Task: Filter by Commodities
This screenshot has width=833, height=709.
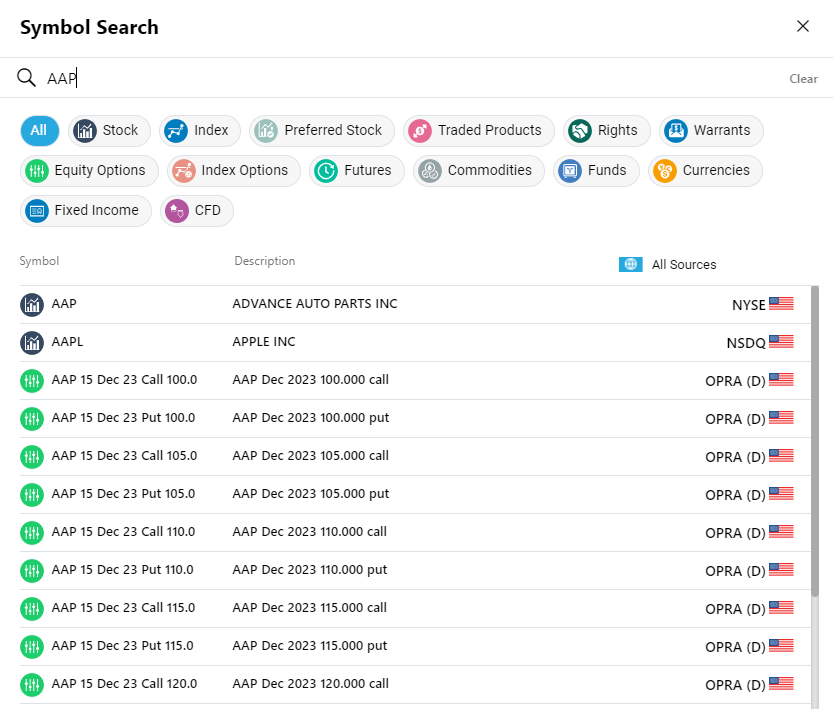Action: pos(479,171)
